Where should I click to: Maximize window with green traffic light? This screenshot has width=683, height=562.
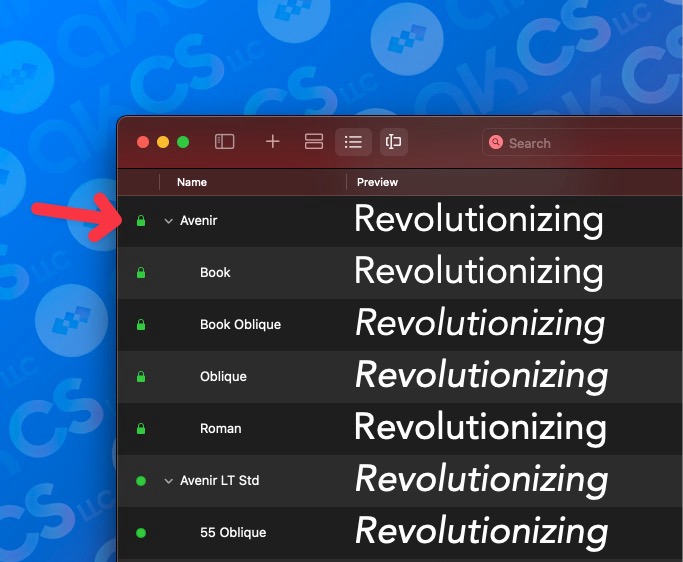(x=183, y=142)
